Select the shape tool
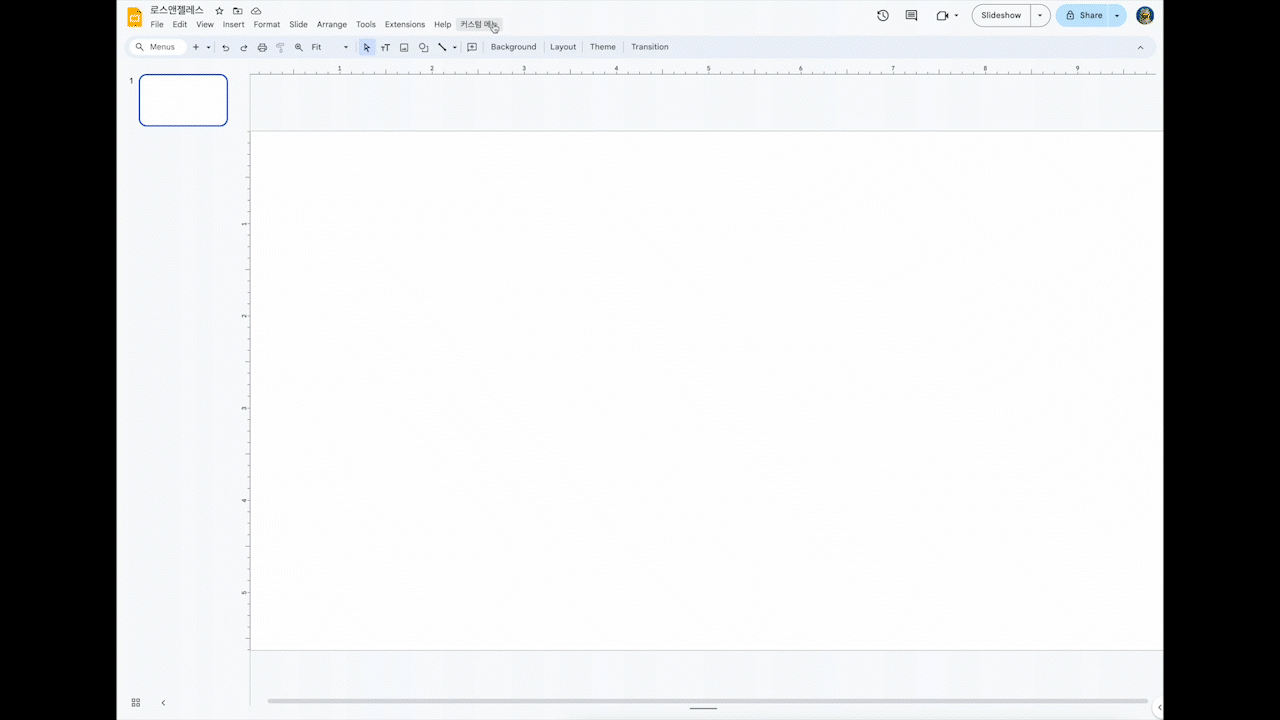Viewport: 1280px width, 720px height. [x=423, y=47]
